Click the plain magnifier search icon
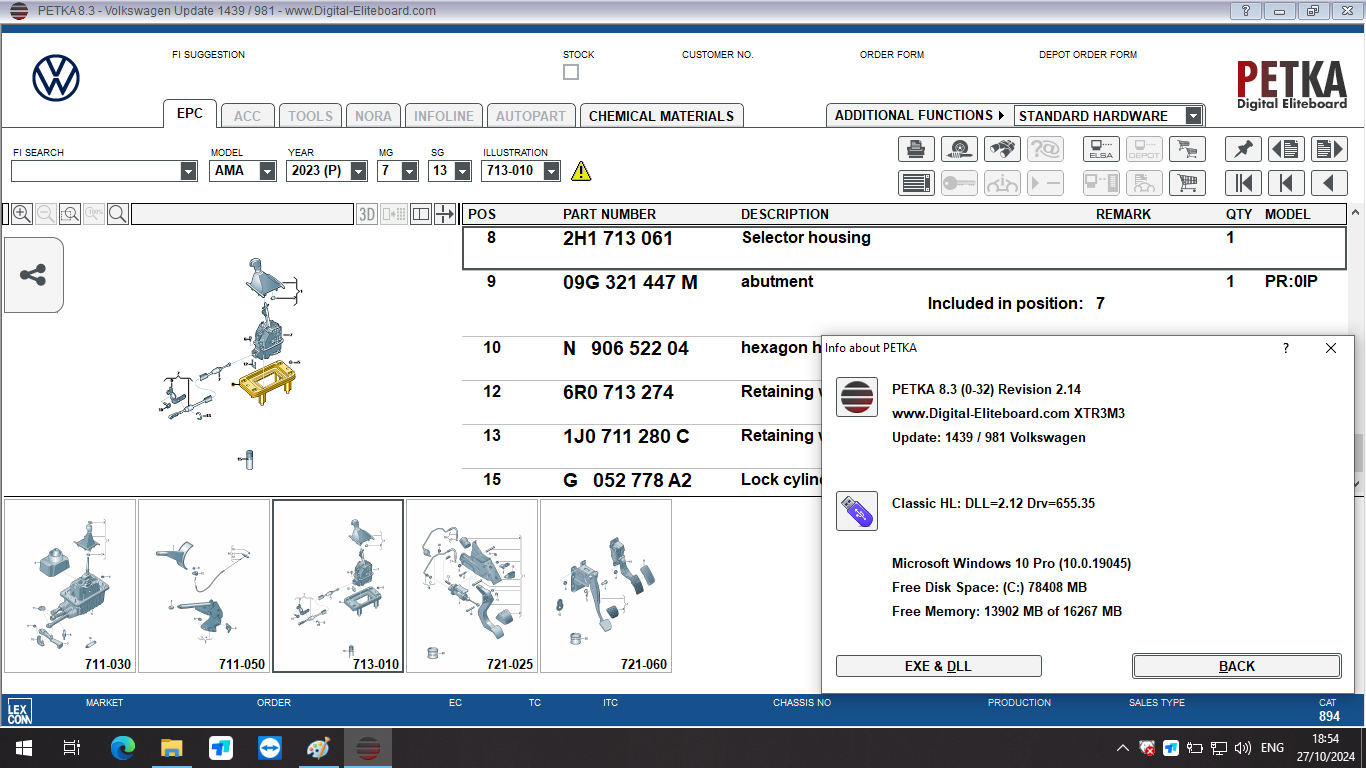 pos(117,214)
